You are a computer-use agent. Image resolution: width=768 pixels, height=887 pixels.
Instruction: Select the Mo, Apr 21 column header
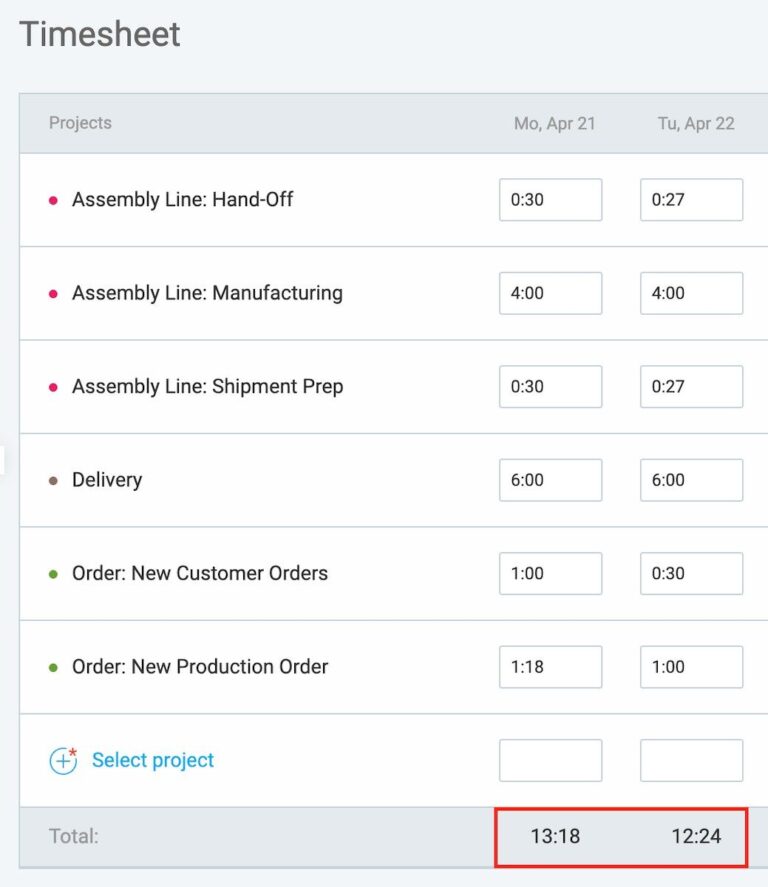[x=556, y=123]
